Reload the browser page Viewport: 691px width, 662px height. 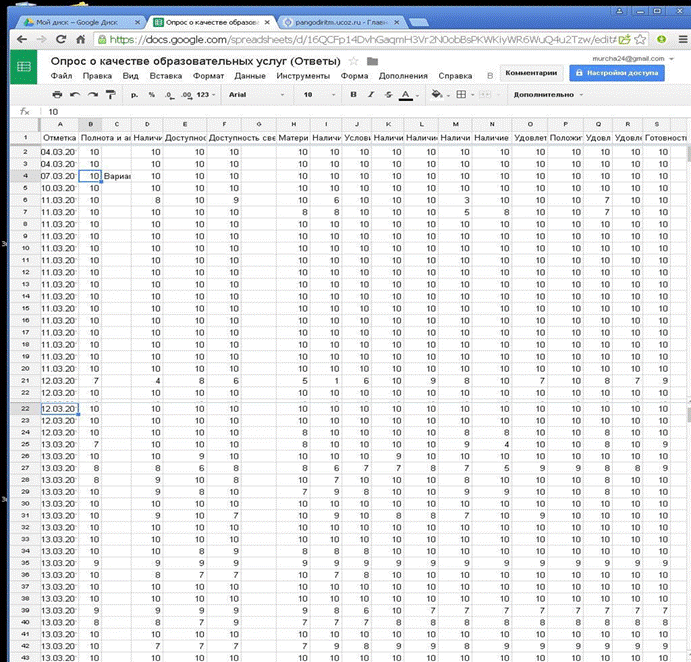click(x=61, y=39)
